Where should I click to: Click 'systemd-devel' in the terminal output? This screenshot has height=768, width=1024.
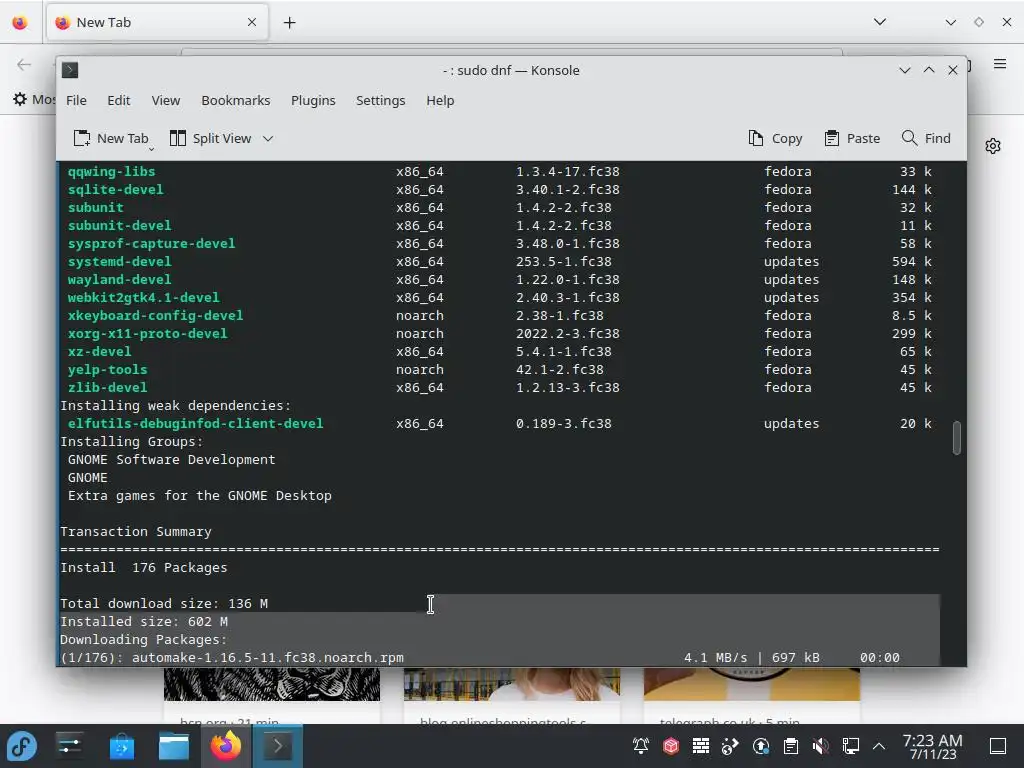120,262
